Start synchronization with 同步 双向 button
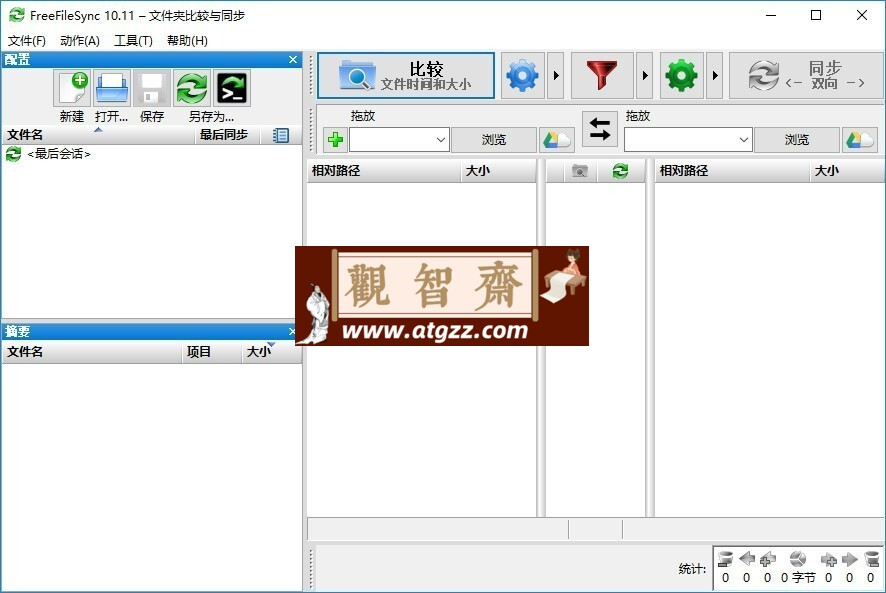Screen dimensions: 886x593 (806, 76)
